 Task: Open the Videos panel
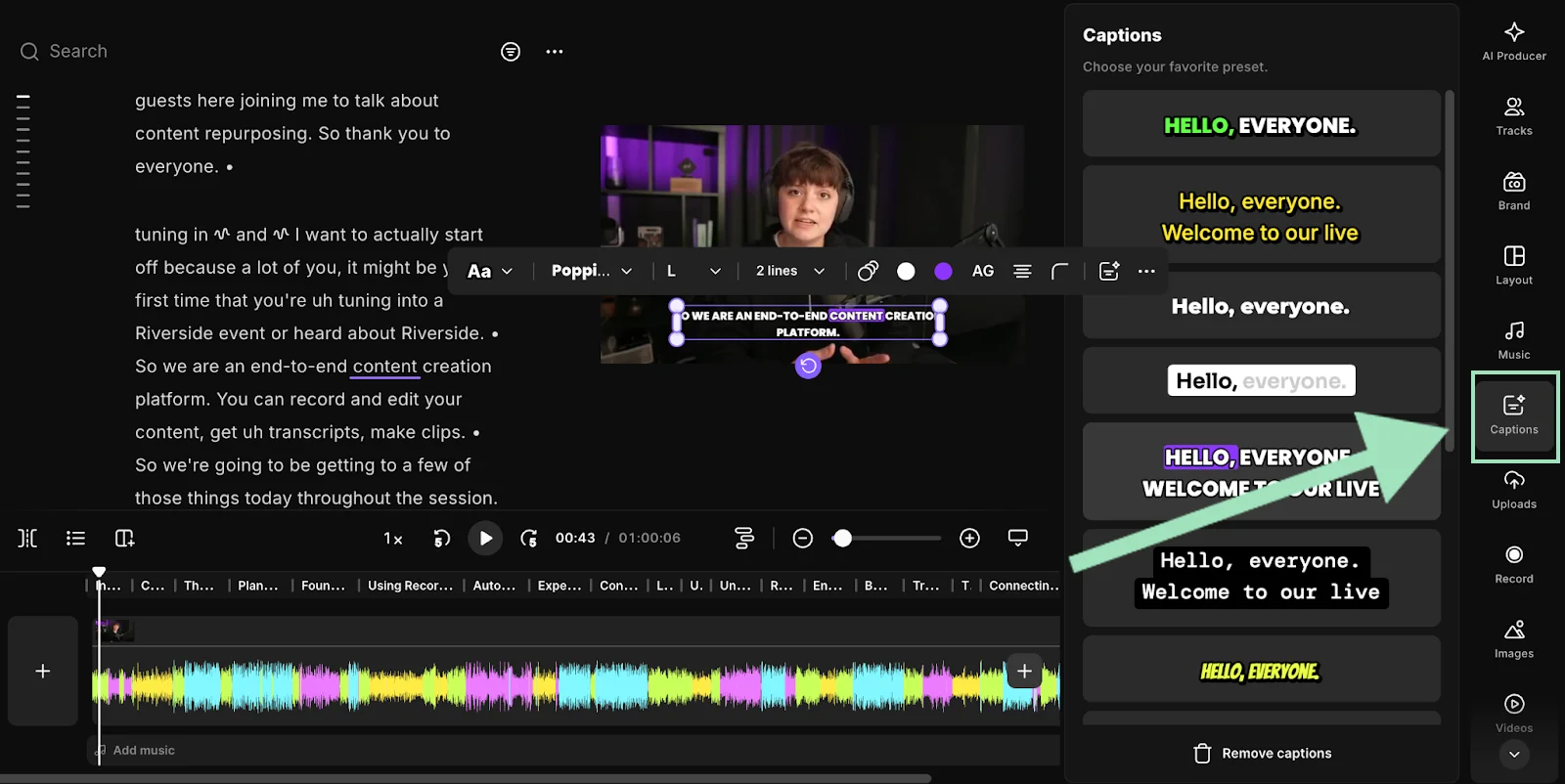tap(1514, 714)
